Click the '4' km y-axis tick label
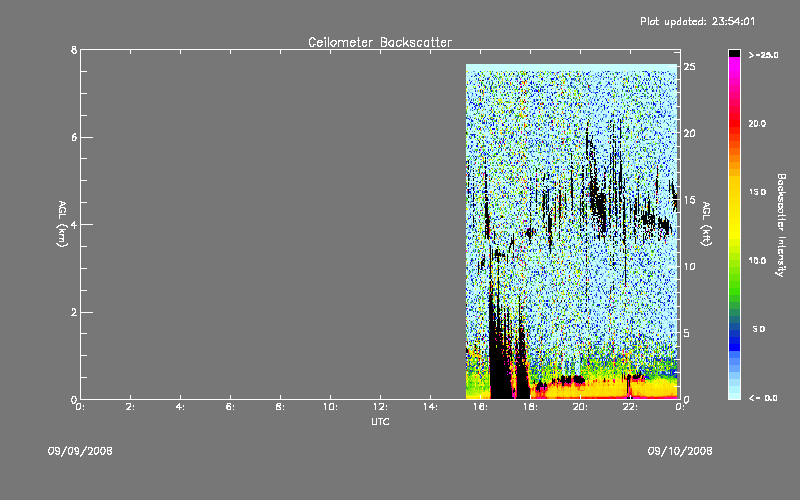Image resolution: width=800 pixels, height=500 pixels. [x=74, y=224]
